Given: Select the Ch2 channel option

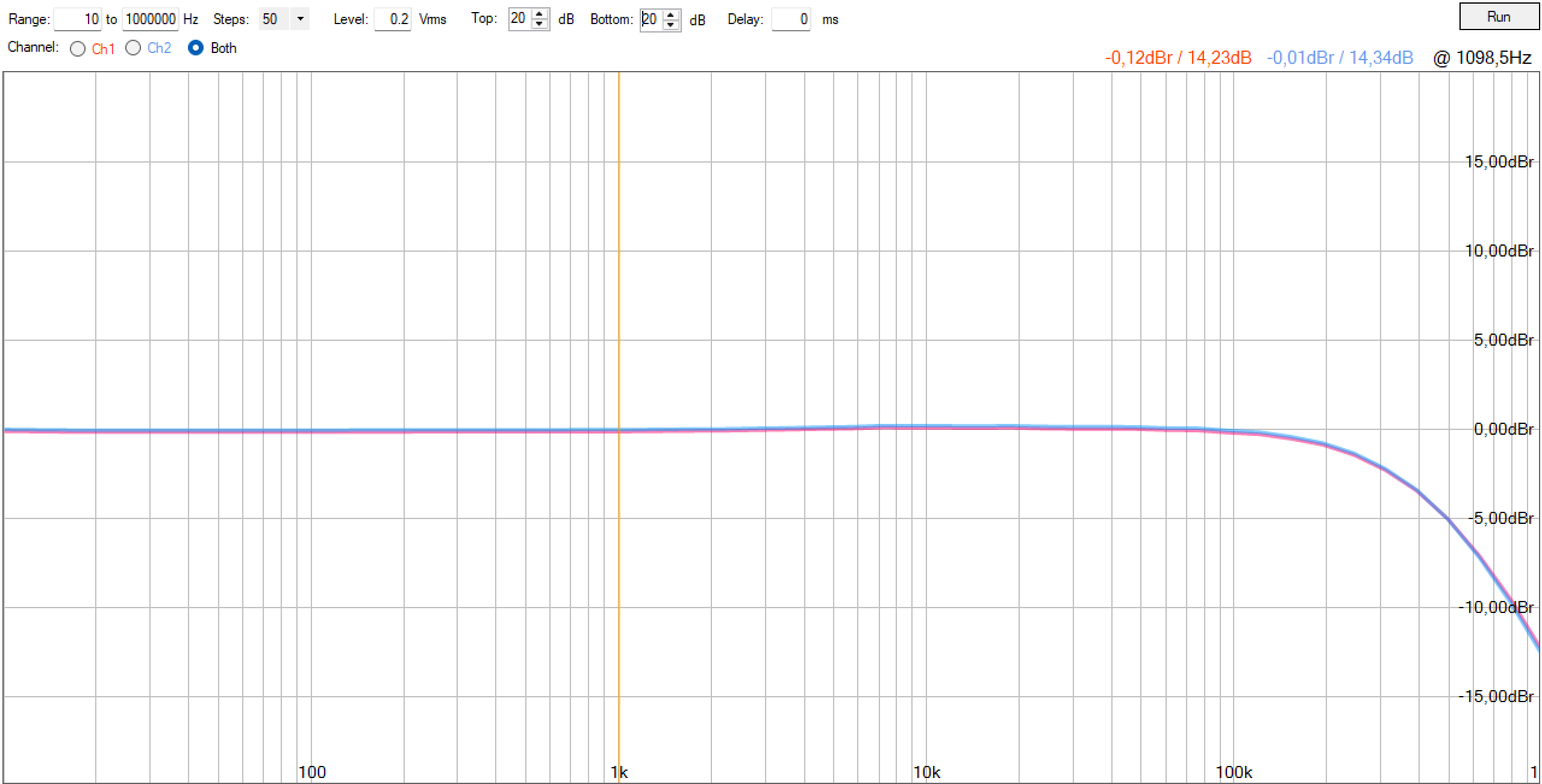Looking at the screenshot, I should (x=133, y=48).
